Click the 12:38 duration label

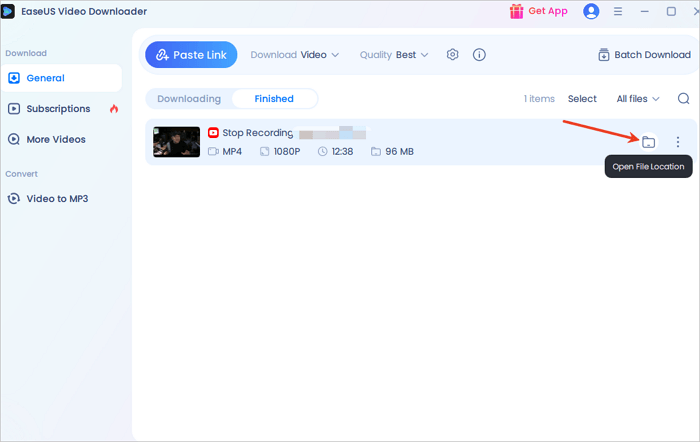[342, 152]
